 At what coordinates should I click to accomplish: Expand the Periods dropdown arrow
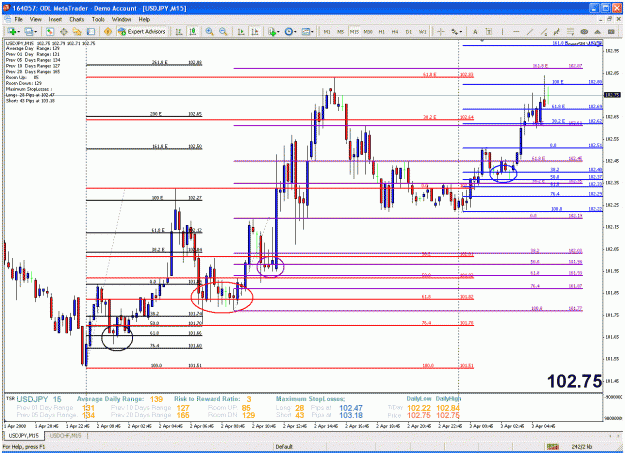point(295,32)
